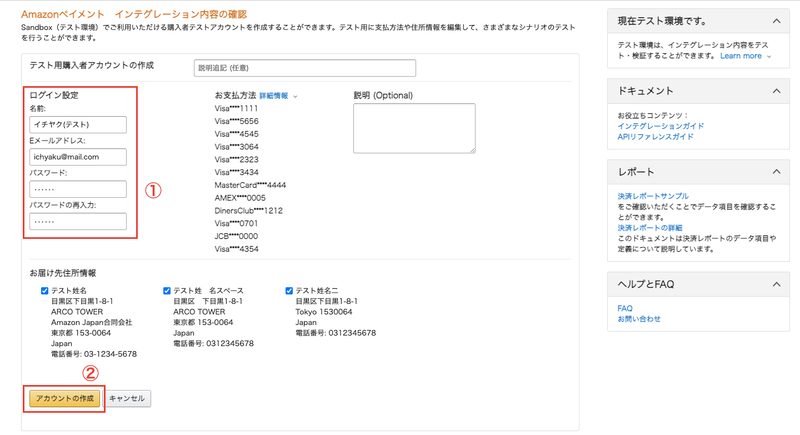Click the テスト用購入者アカウントの作成 label

[91, 65]
